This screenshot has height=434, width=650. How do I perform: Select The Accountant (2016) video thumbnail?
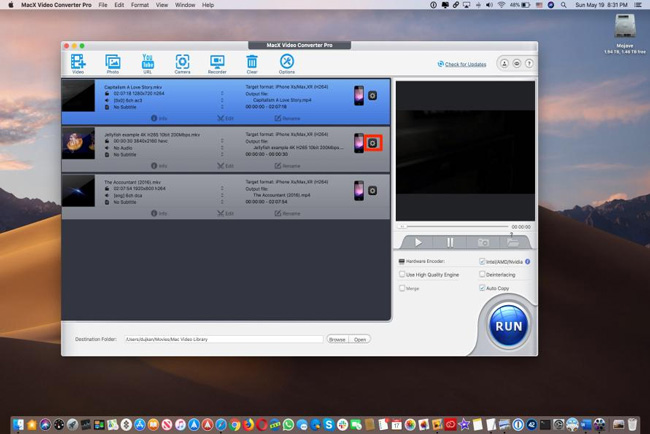coord(78,191)
